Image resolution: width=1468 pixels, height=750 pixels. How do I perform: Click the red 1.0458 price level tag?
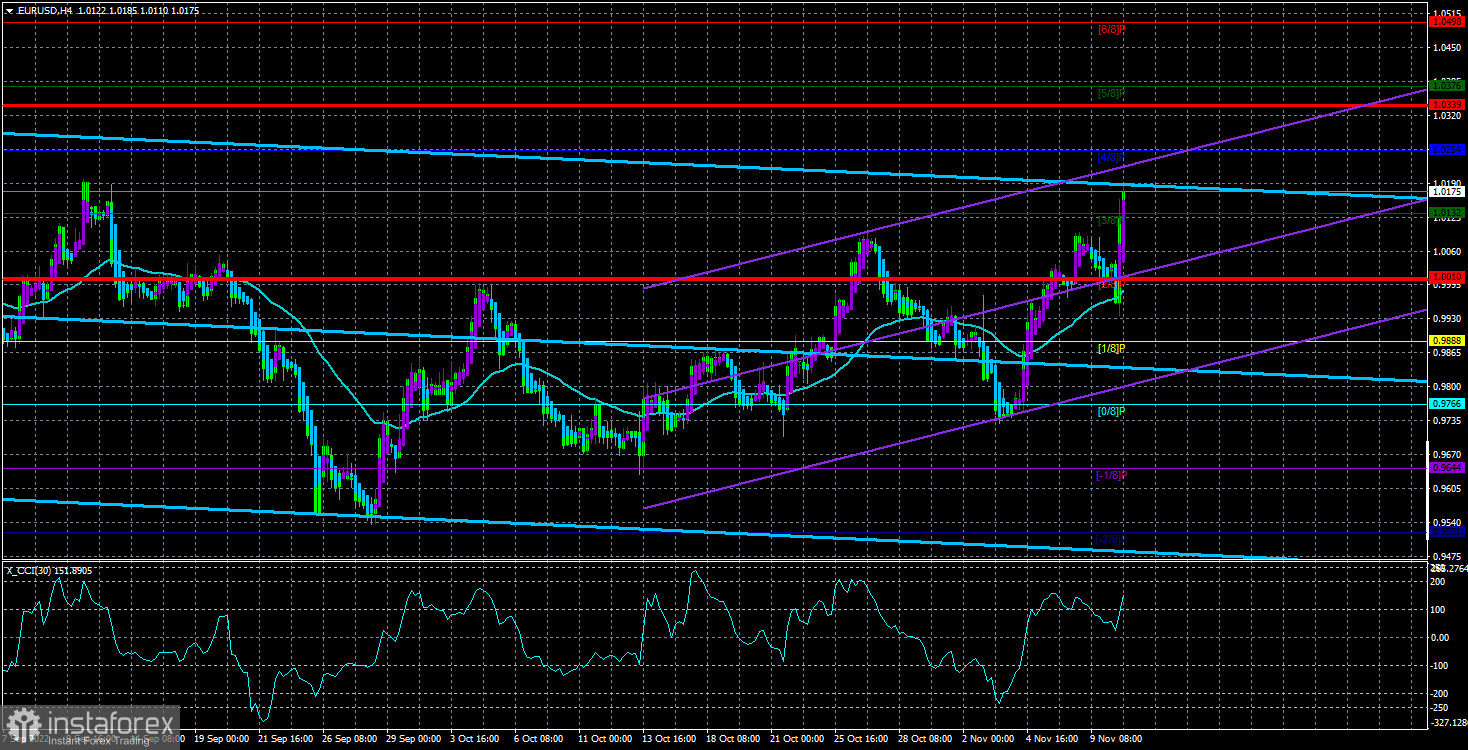click(1446, 21)
